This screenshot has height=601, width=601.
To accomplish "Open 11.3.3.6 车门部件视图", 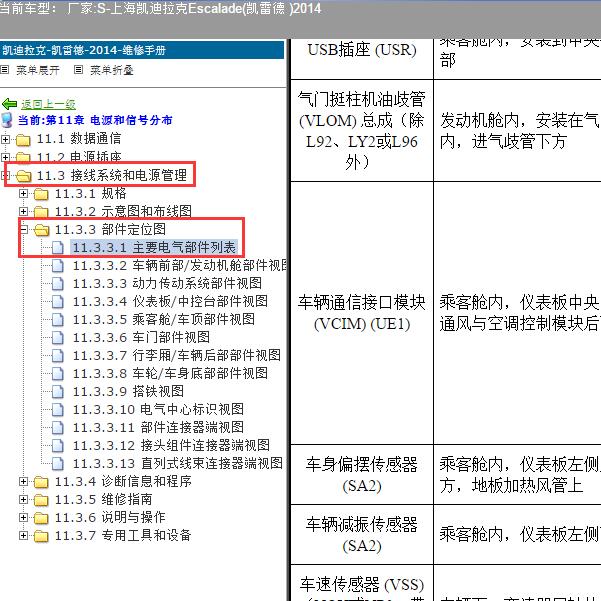I will (141, 337).
